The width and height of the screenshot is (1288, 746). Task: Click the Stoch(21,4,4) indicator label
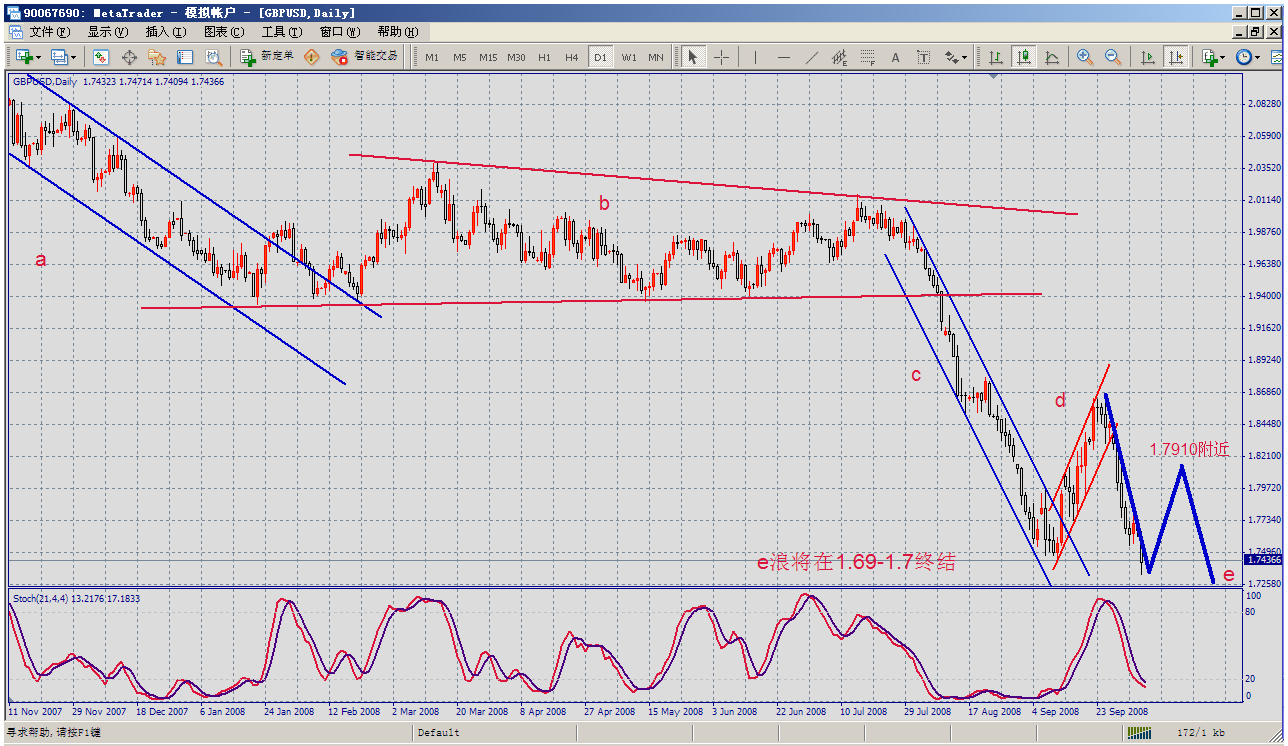tap(77, 598)
